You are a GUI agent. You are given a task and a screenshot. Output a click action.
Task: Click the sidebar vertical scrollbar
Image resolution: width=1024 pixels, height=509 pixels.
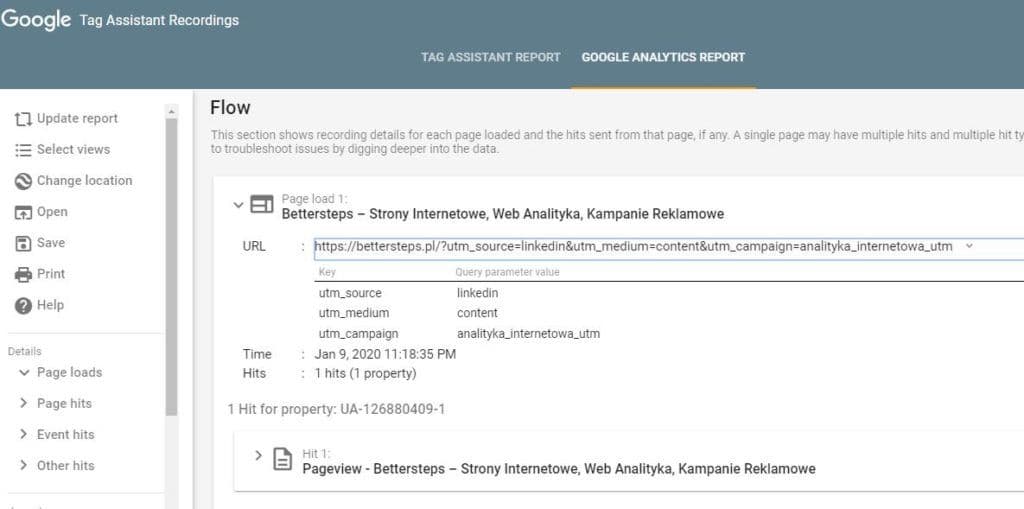tap(171, 267)
